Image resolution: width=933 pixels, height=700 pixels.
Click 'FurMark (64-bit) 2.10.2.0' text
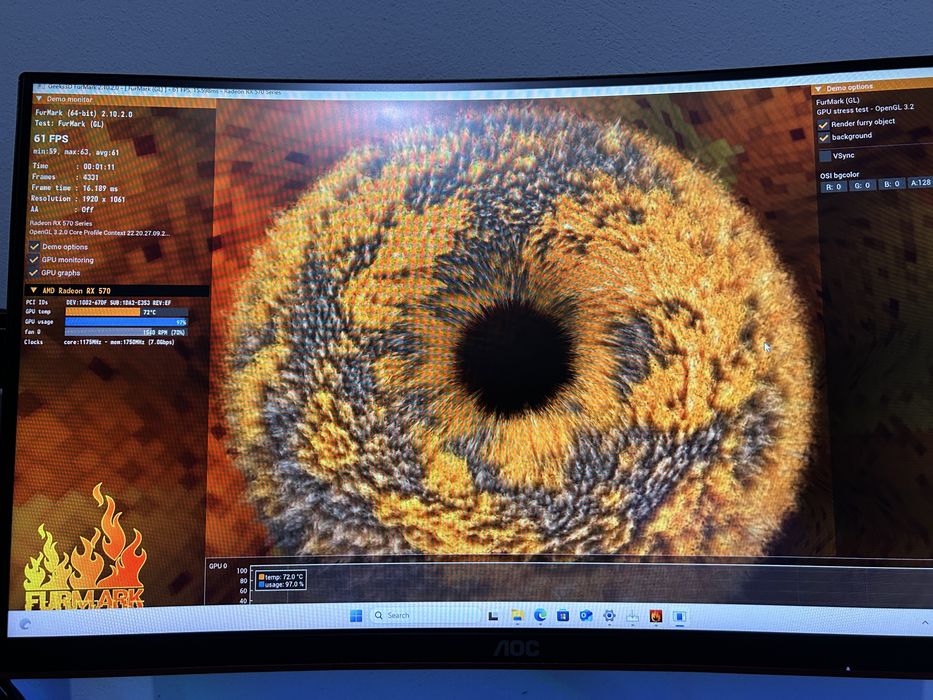83,112
